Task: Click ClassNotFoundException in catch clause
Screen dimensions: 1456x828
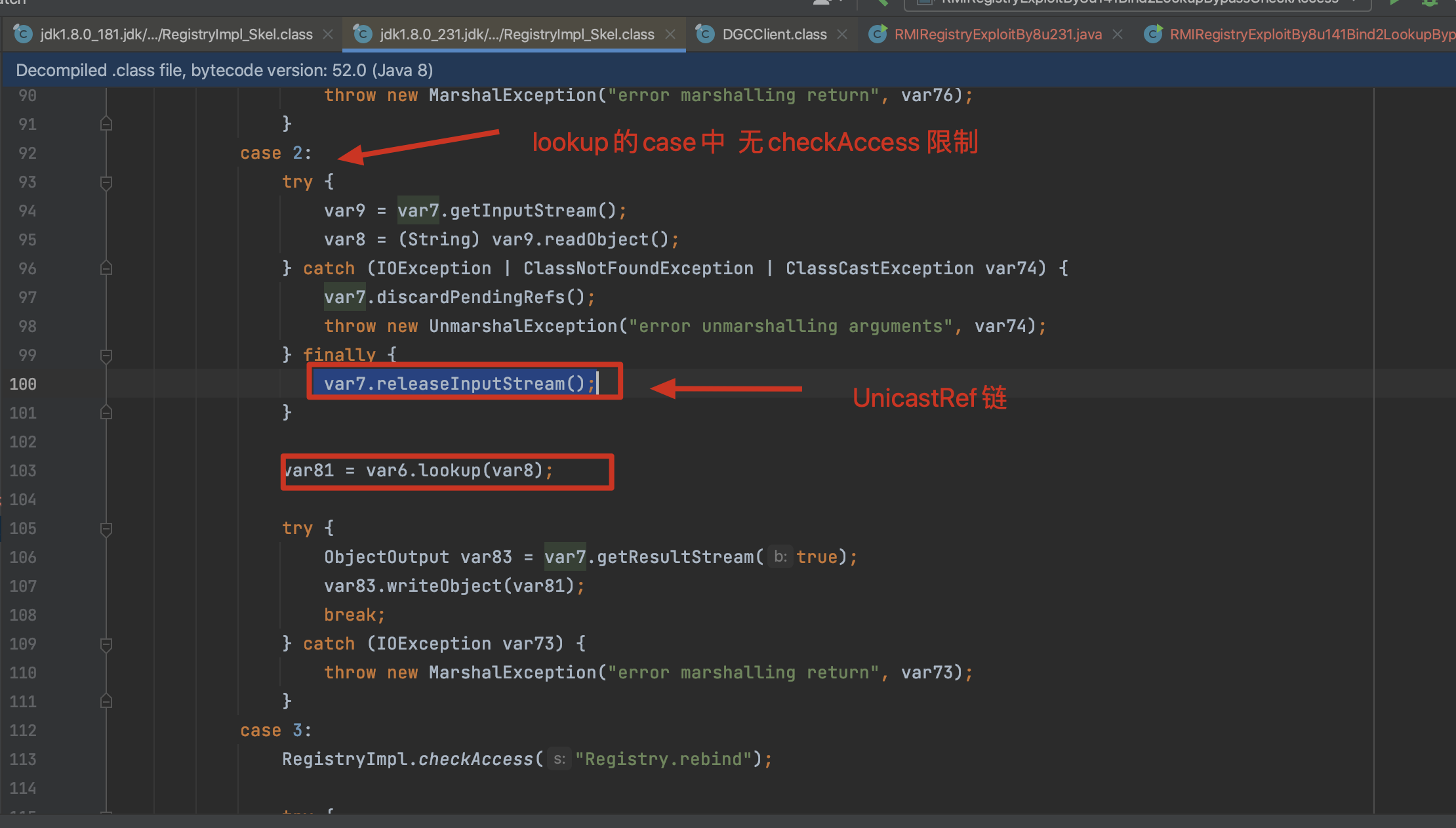Action: [638, 268]
